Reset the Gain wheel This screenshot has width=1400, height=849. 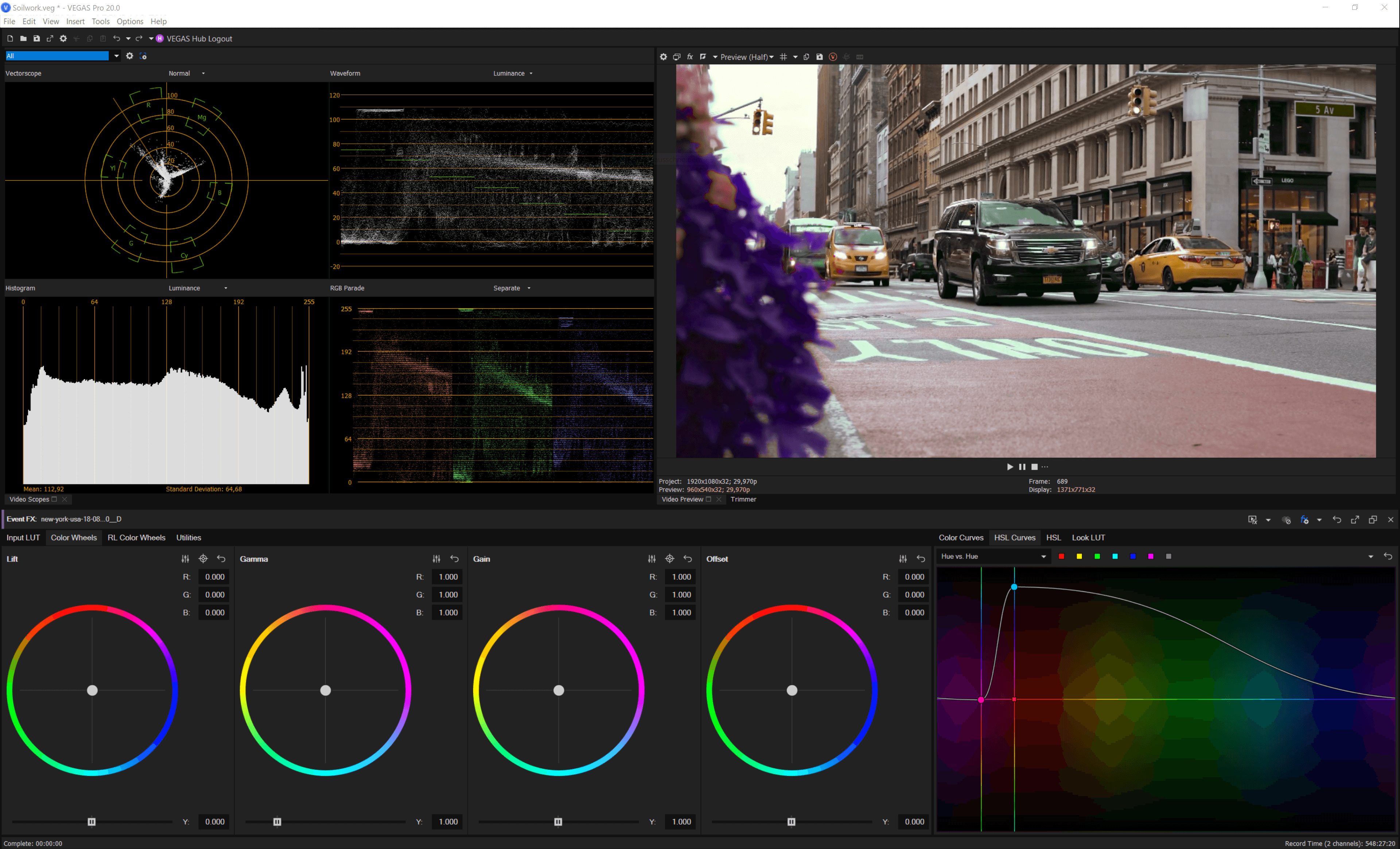(688, 559)
